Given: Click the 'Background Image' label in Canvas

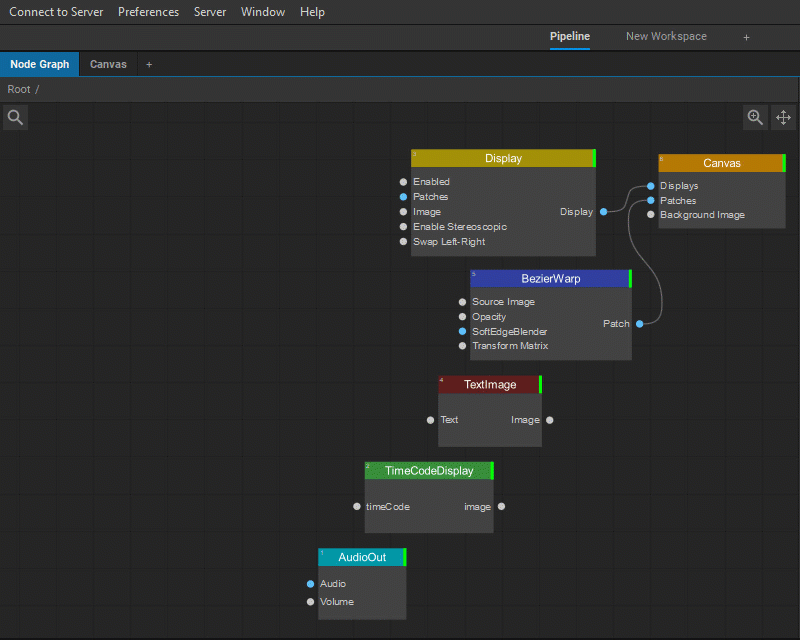Looking at the screenshot, I should pyautogui.click(x=702, y=215).
